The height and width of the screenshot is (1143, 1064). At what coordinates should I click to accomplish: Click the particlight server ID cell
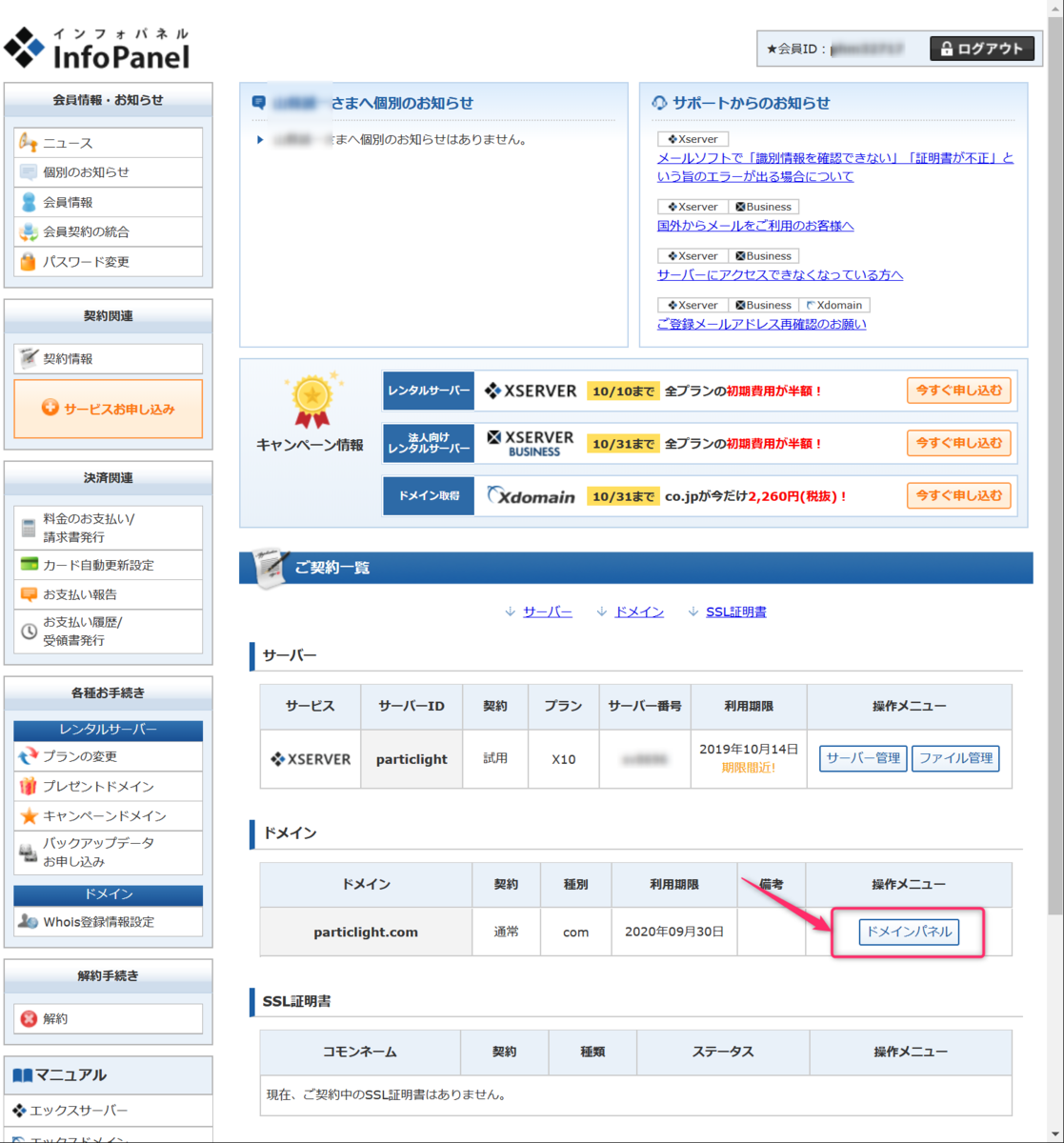coord(412,759)
